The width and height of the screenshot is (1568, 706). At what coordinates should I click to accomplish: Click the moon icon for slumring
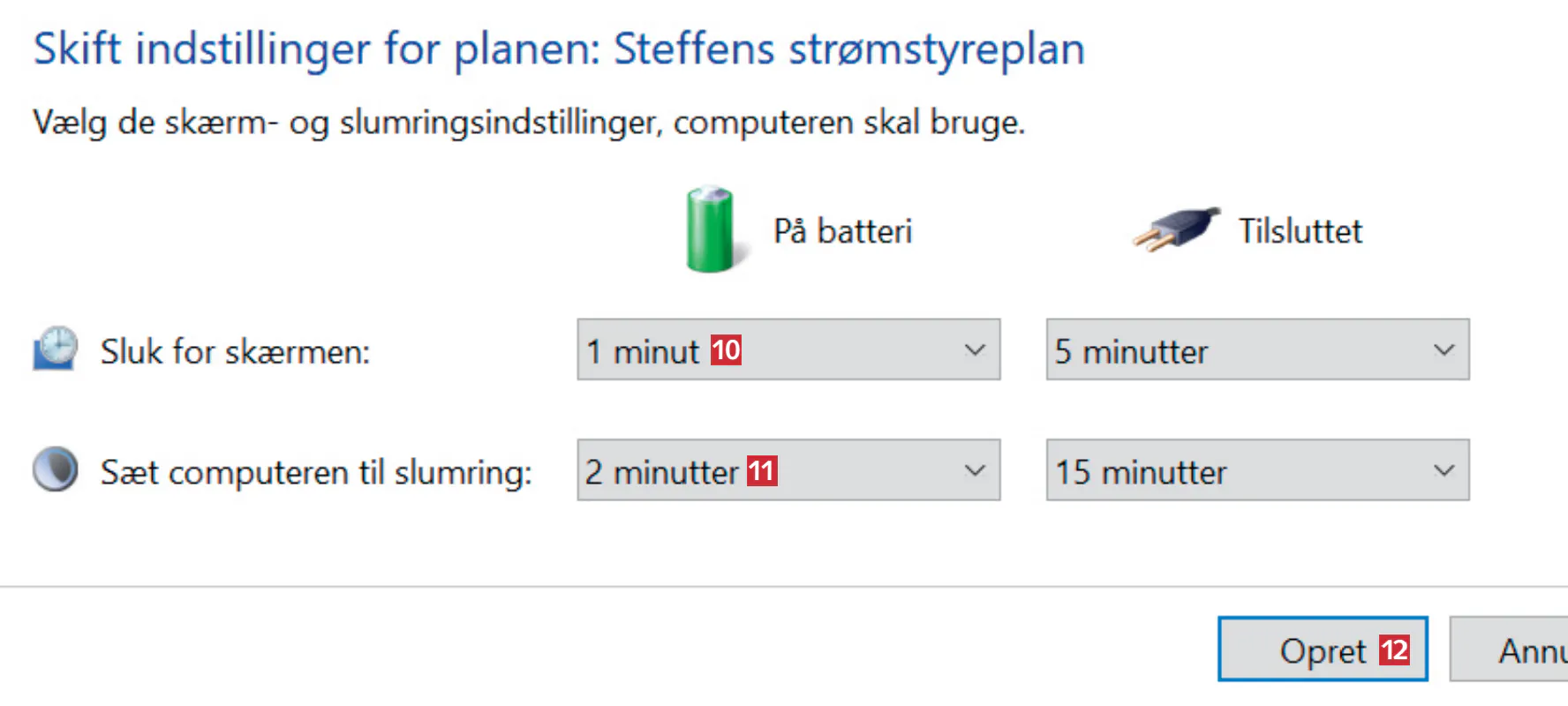point(56,469)
